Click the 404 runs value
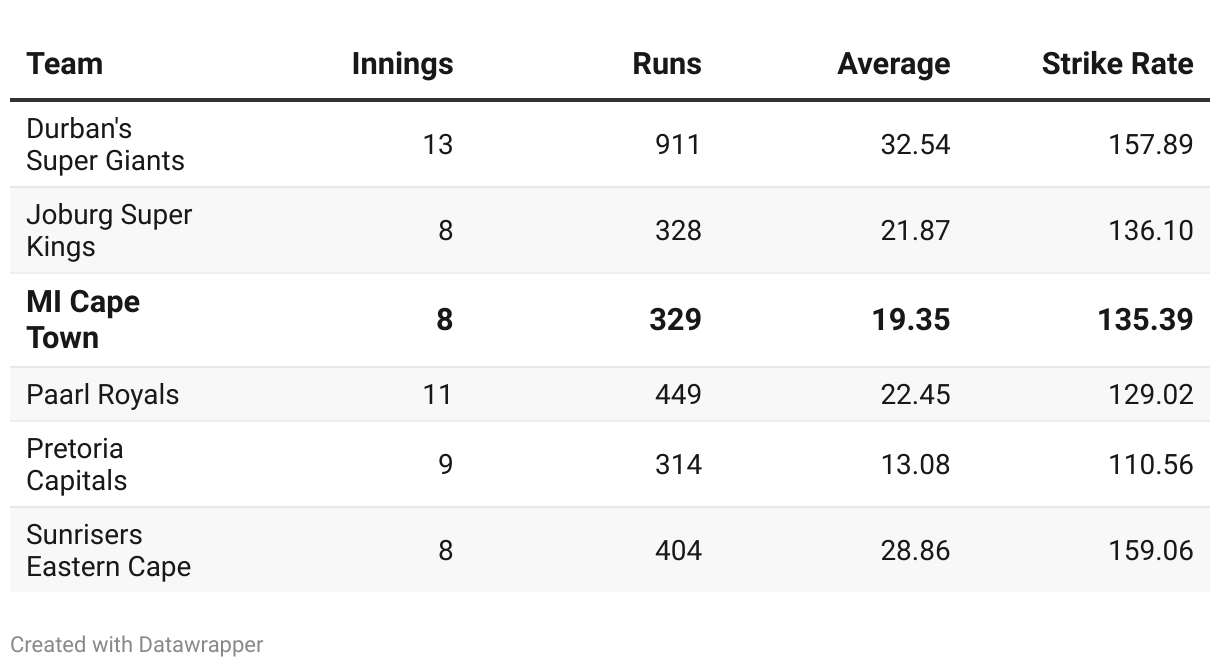1220x668 pixels. point(678,551)
